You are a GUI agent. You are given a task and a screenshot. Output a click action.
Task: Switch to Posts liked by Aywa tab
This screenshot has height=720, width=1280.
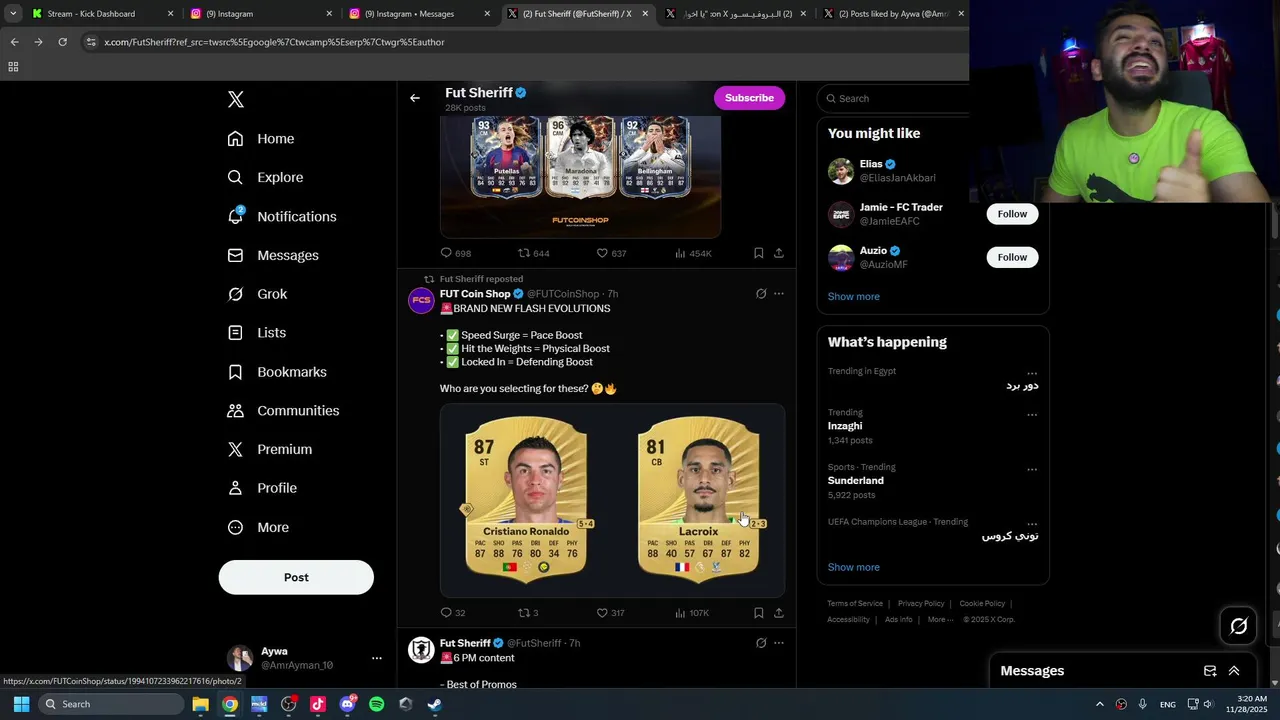894,14
